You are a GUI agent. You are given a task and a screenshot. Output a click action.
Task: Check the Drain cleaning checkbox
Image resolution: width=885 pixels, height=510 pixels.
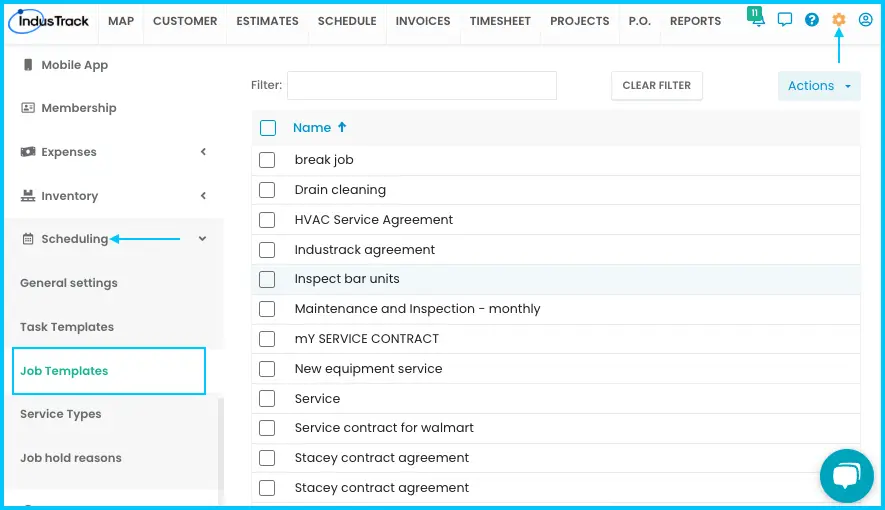click(x=267, y=190)
